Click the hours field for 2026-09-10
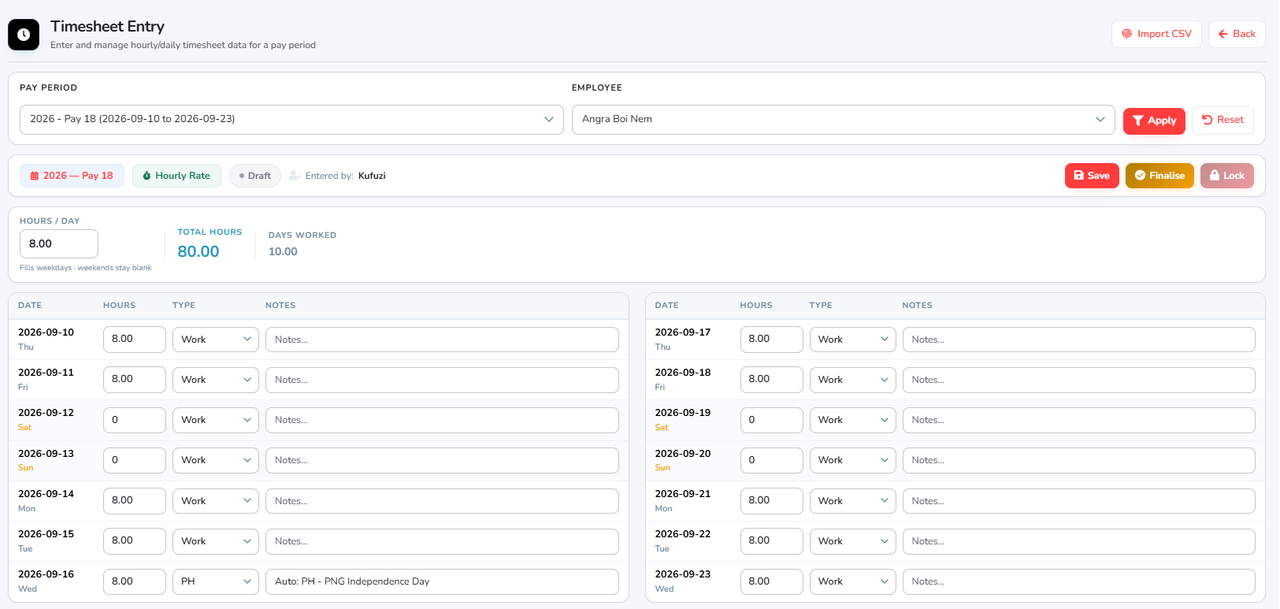 click(x=134, y=339)
